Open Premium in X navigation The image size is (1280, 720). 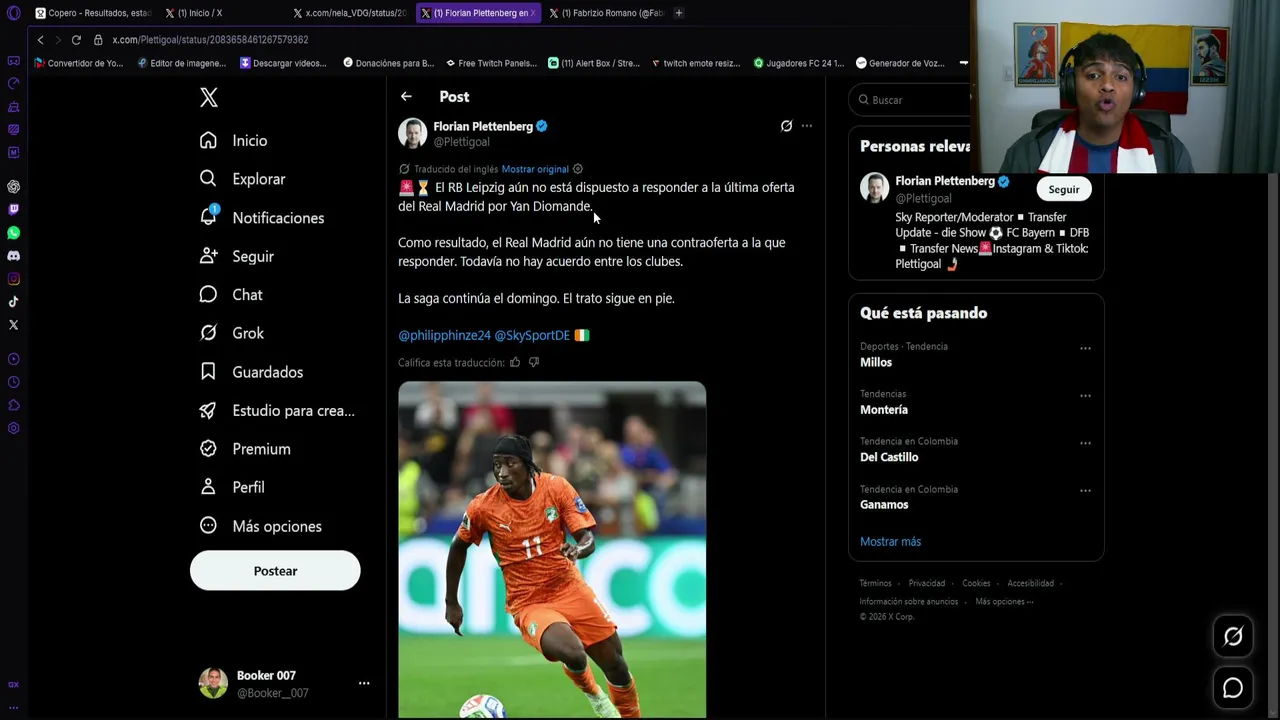click(x=246, y=449)
